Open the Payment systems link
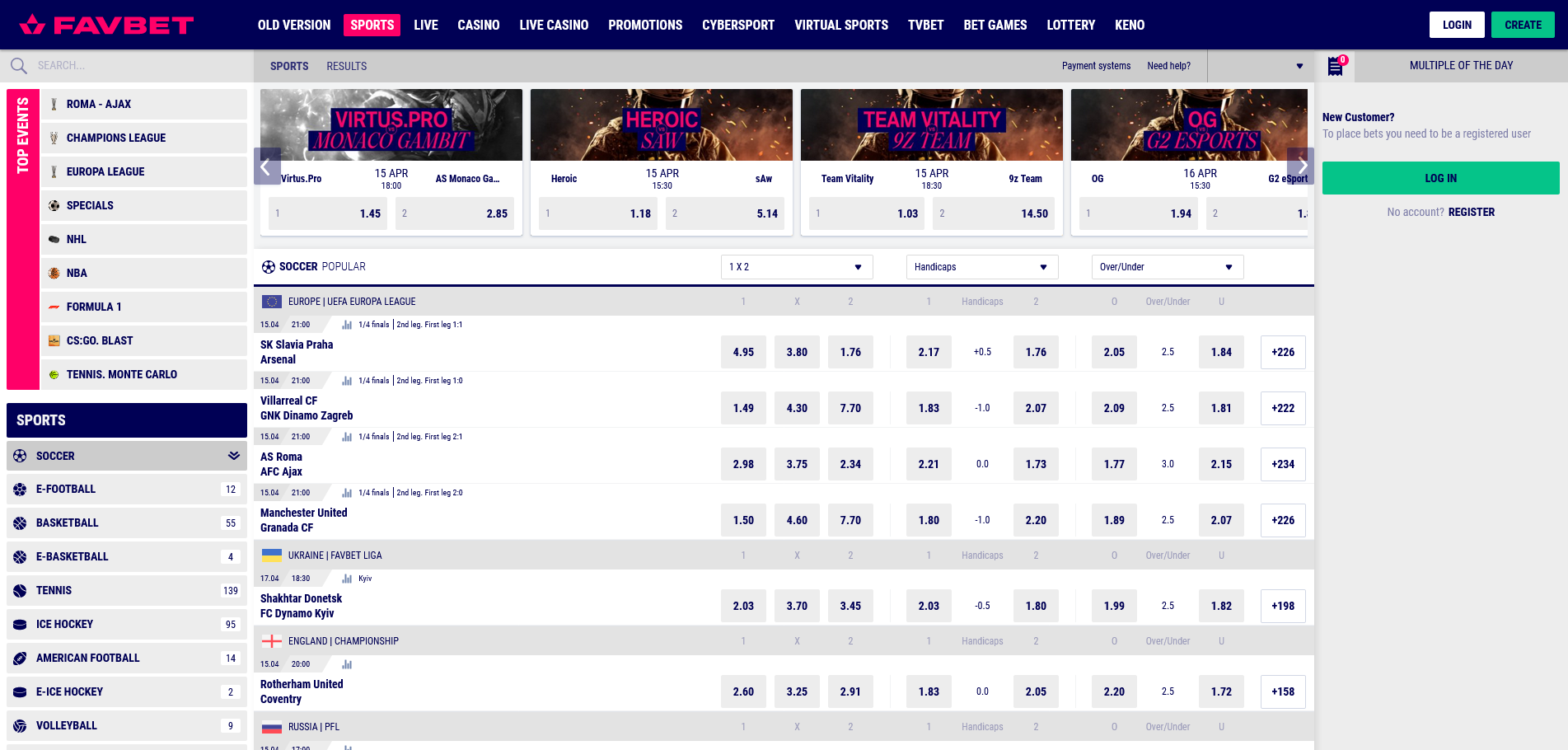 tap(1096, 66)
